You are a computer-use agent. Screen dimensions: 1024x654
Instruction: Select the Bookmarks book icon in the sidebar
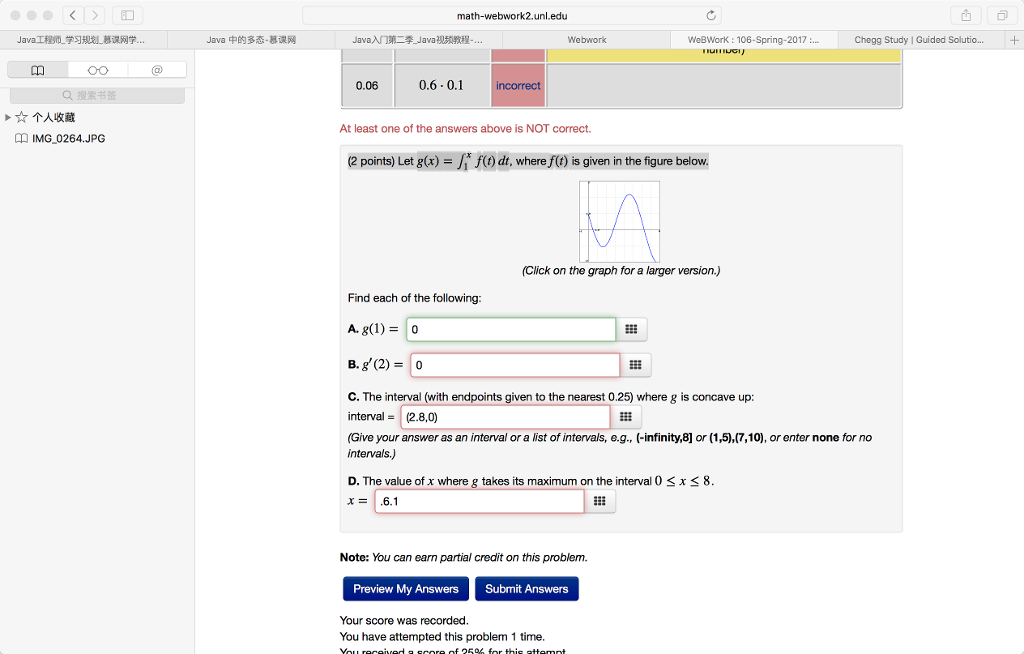coord(36,70)
